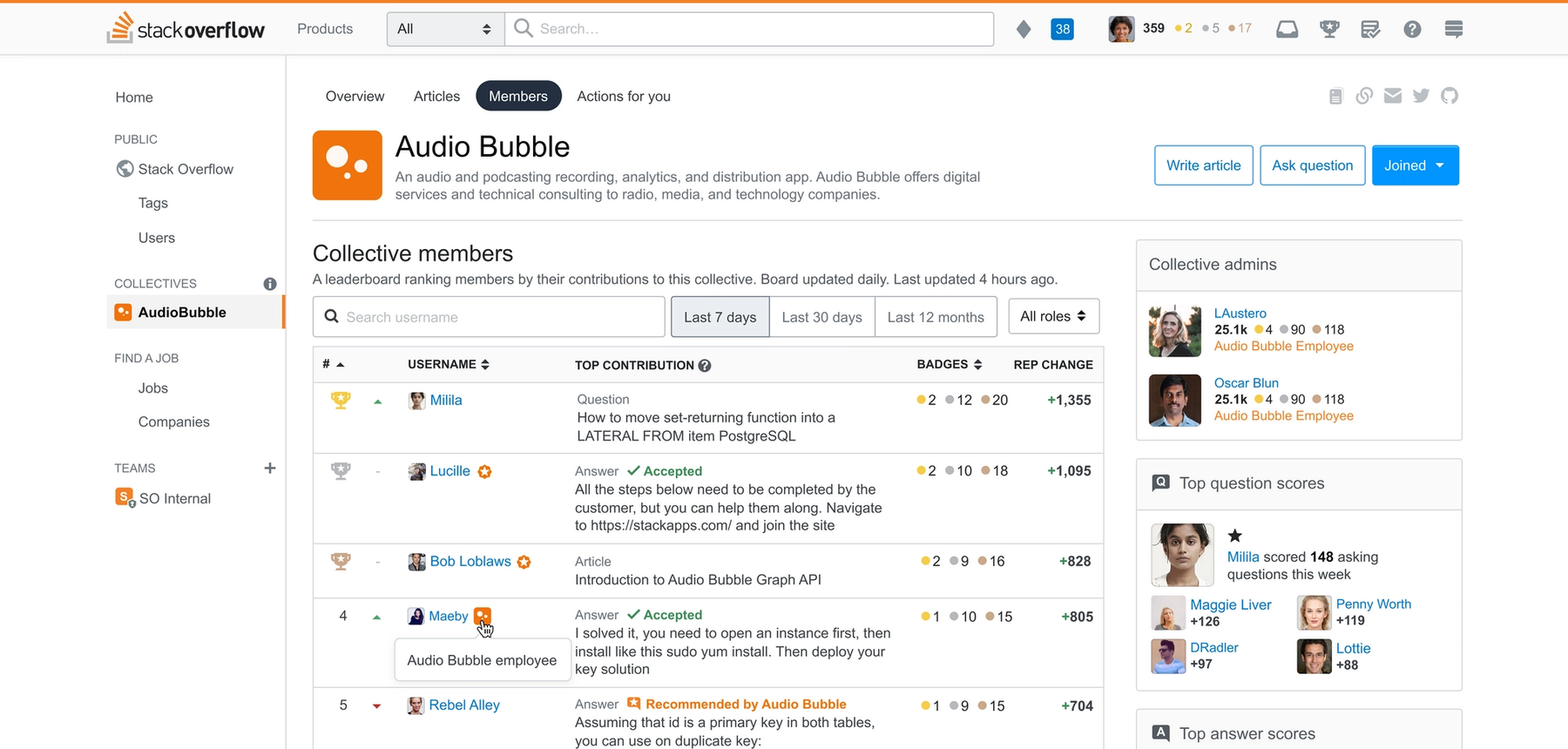Image resolution: width=1568 pixels, height=749 pixels.
Task: Open Tags in sidebar
Action: pyautogui.click(x=153, y=203)
